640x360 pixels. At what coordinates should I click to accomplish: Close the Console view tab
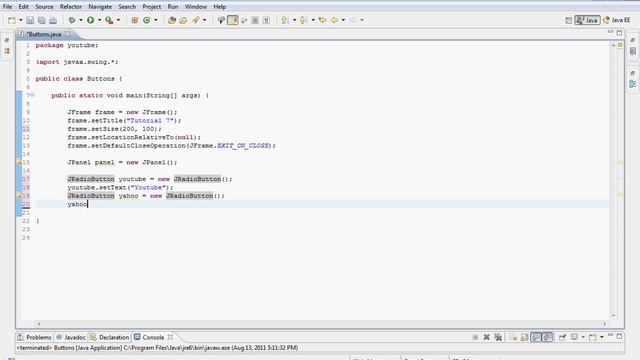click(170, 337)
